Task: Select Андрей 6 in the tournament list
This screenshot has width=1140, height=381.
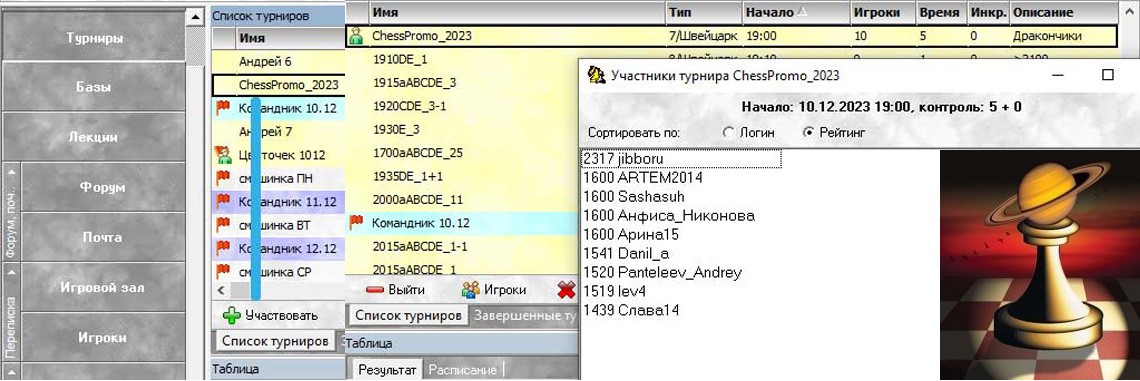Action: (278, 62)
